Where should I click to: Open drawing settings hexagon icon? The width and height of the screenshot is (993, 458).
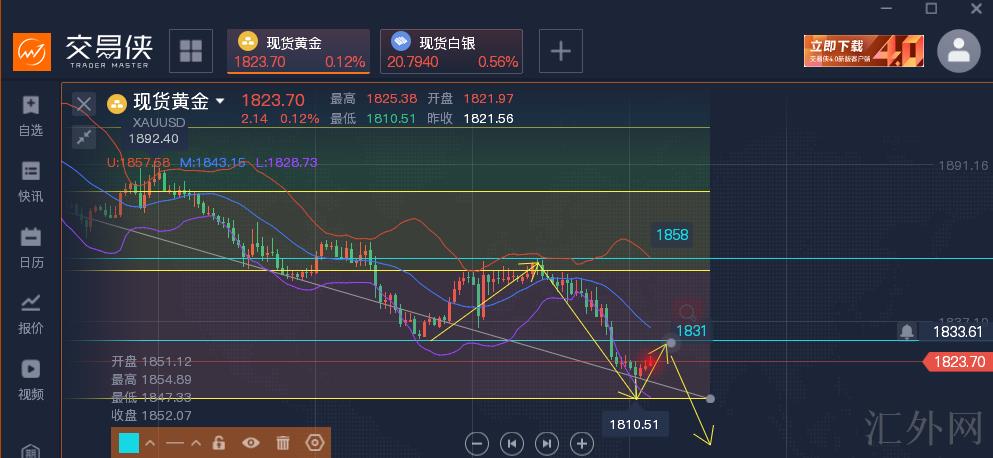tap(315, 443)
